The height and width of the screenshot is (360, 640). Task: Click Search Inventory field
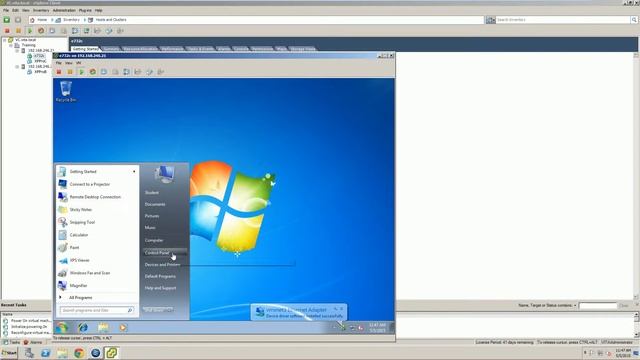click(x=563, y=20)
